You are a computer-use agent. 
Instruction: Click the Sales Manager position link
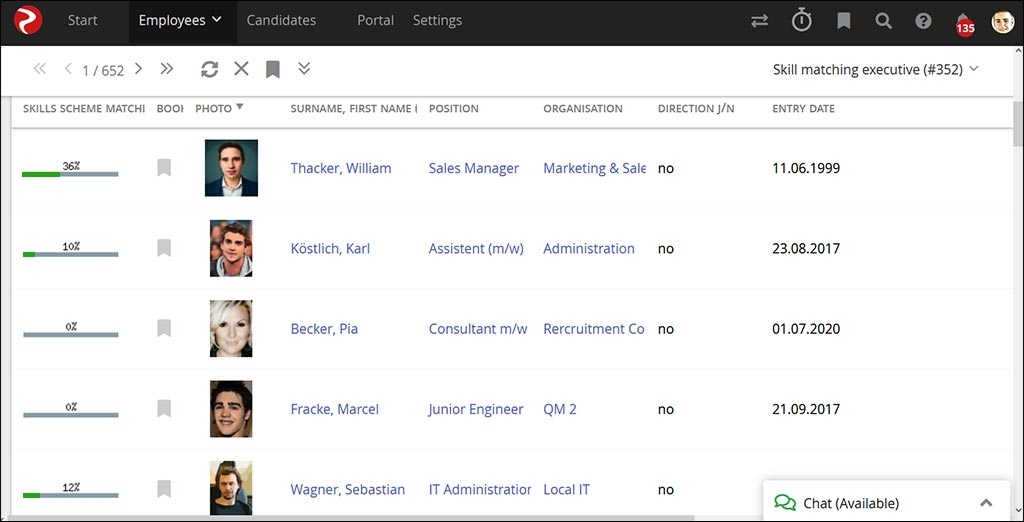point(473,168)
